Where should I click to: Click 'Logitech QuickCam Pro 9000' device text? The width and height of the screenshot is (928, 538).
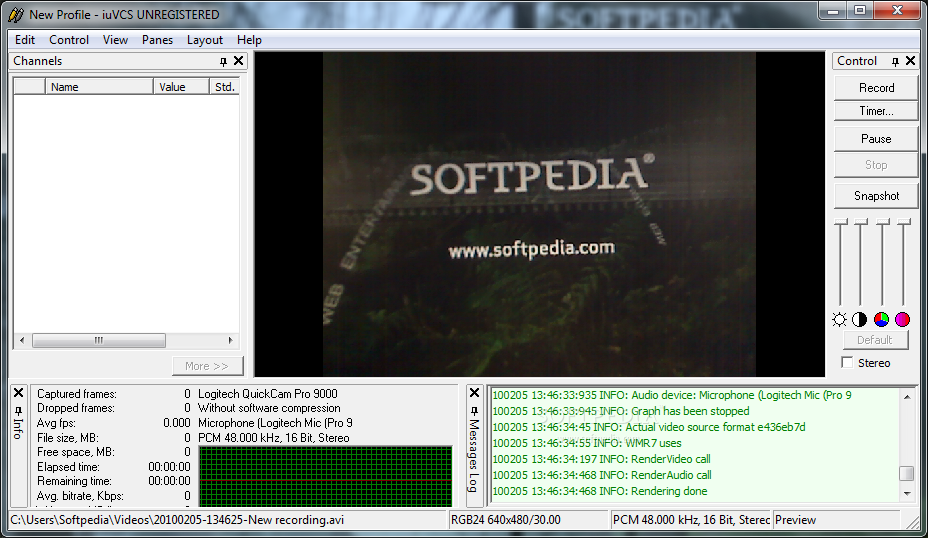tap(268, 394)
